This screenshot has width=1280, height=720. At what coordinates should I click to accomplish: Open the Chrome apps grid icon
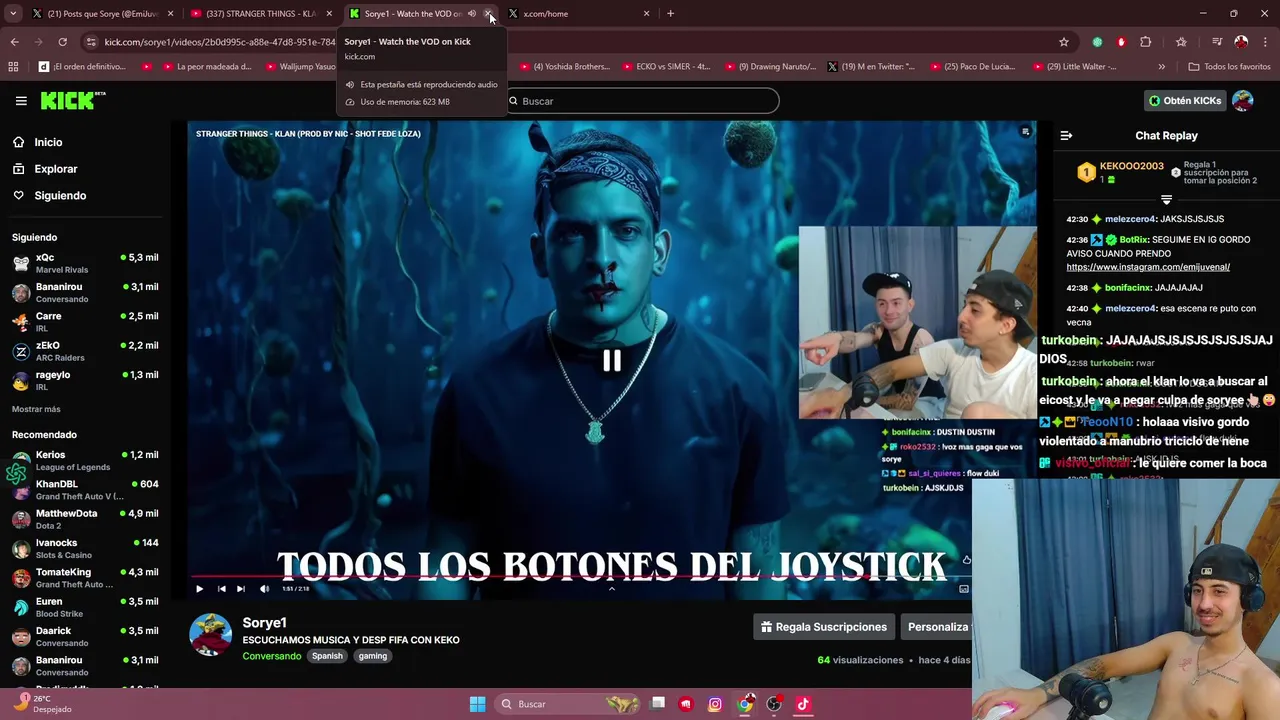(x=13, y=67)
